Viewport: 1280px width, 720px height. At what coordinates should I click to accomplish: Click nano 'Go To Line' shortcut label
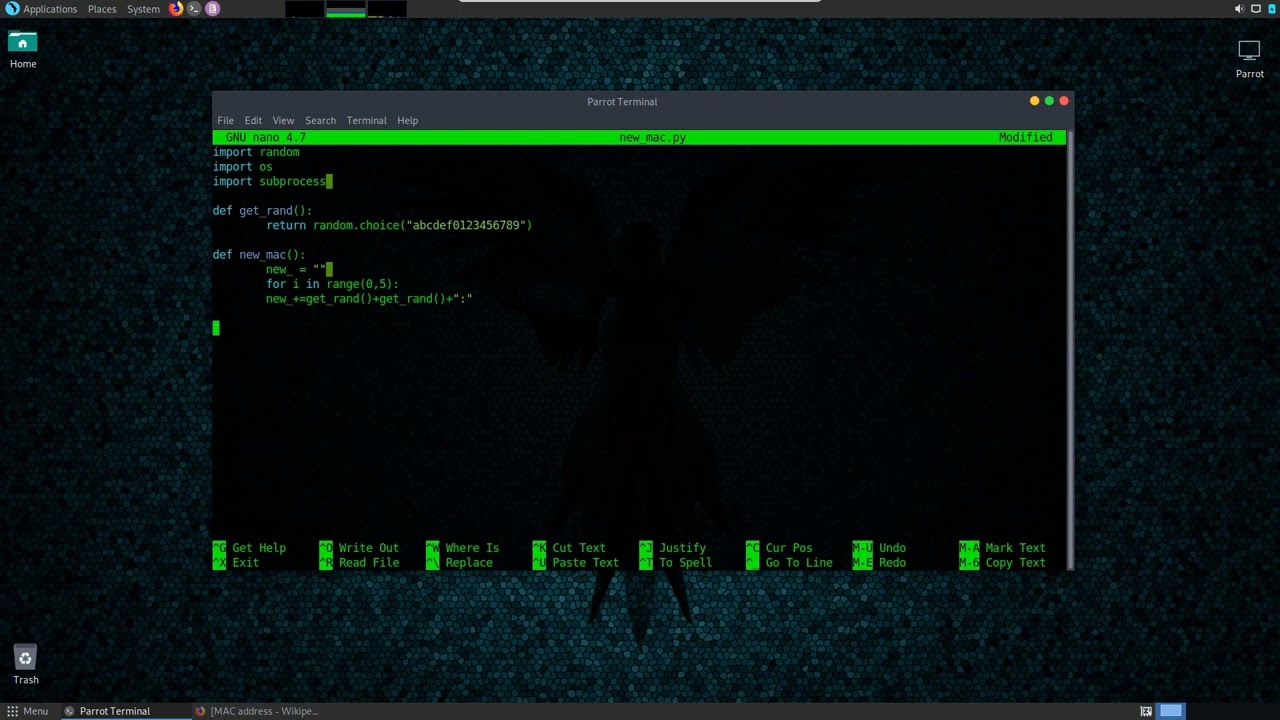[x=798, y=563]
